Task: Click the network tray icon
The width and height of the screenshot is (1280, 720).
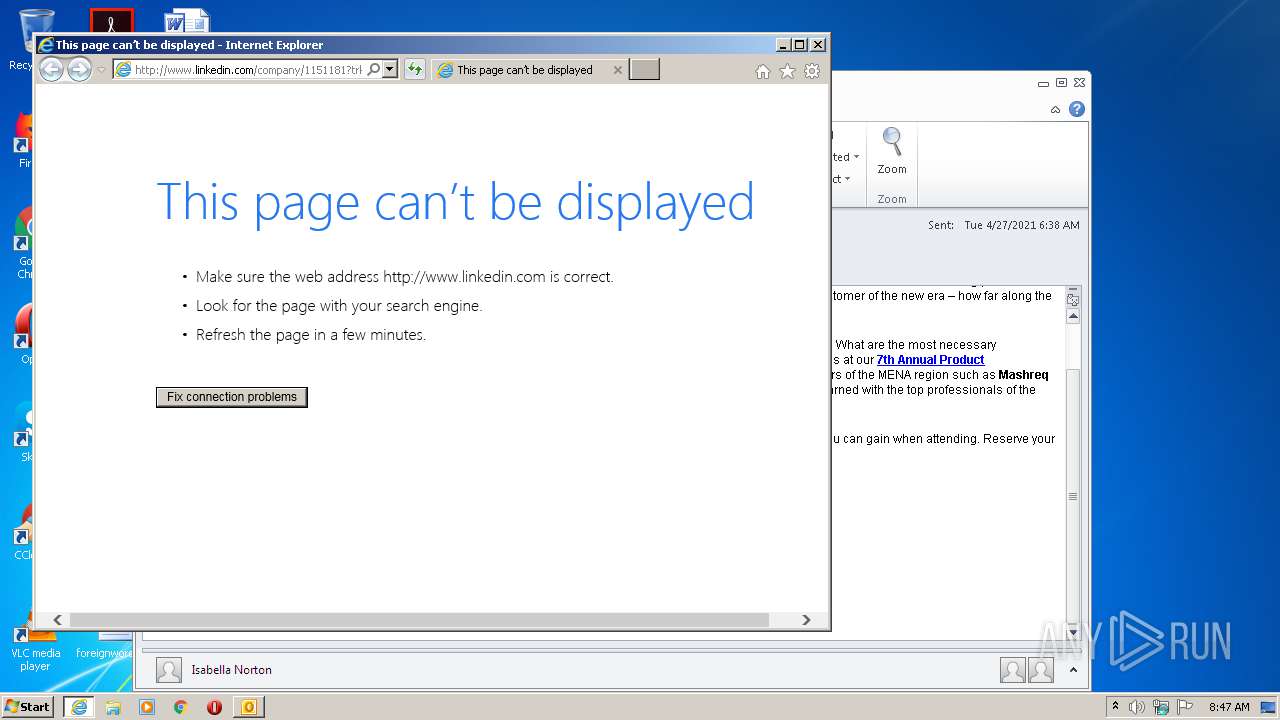Action: [1161, 707]
